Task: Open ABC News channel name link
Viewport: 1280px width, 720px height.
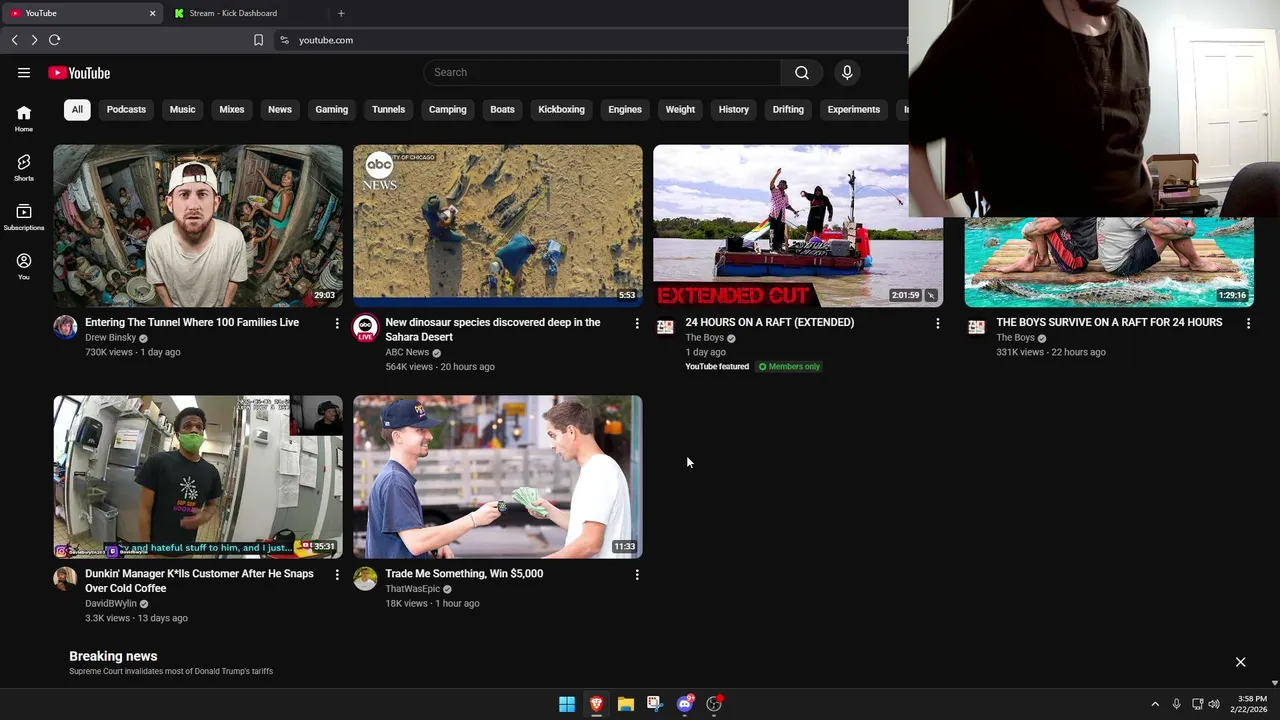Action: (x=407, y=352)
